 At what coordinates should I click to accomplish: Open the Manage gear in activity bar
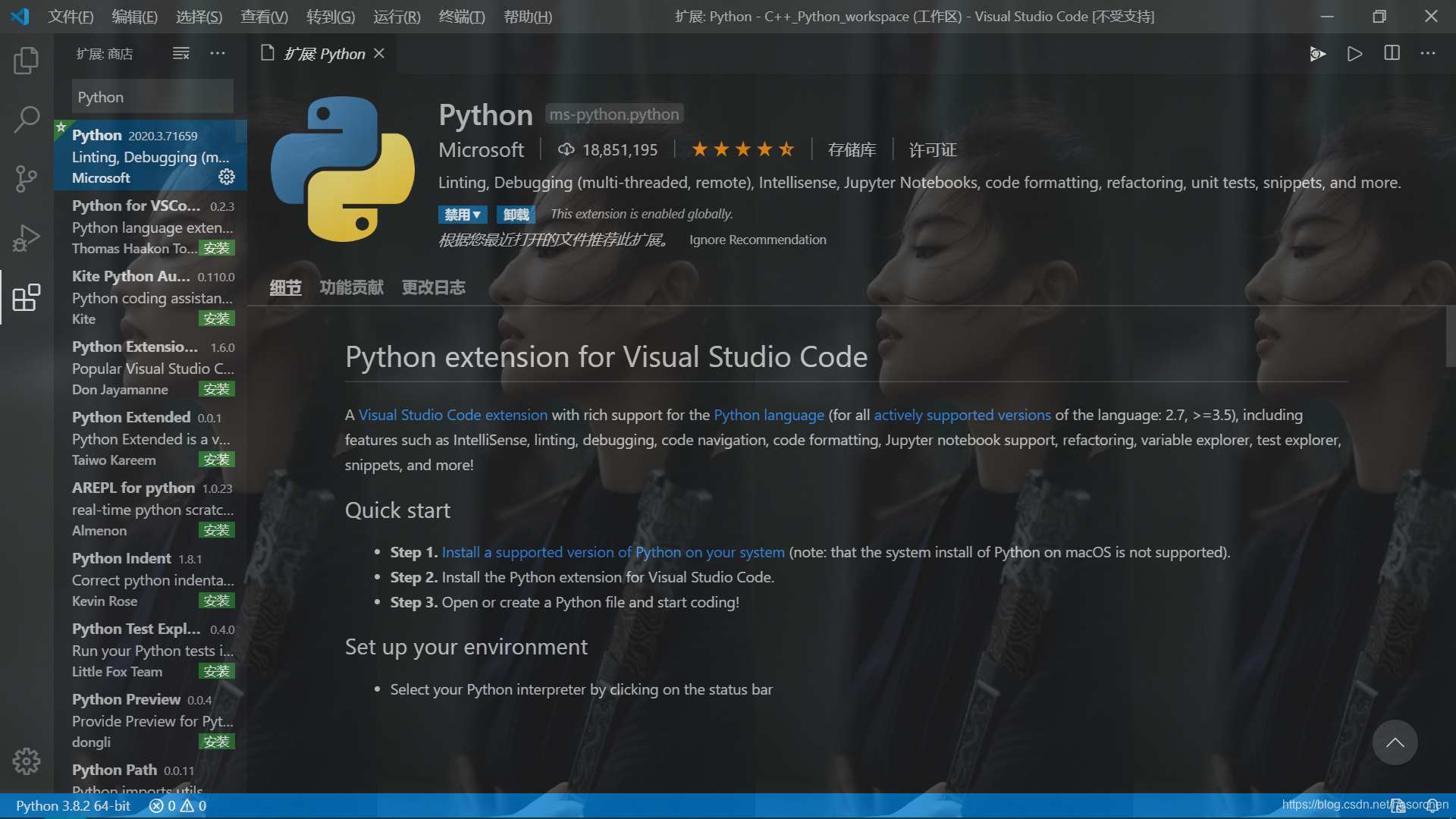[x=27, y=761]
